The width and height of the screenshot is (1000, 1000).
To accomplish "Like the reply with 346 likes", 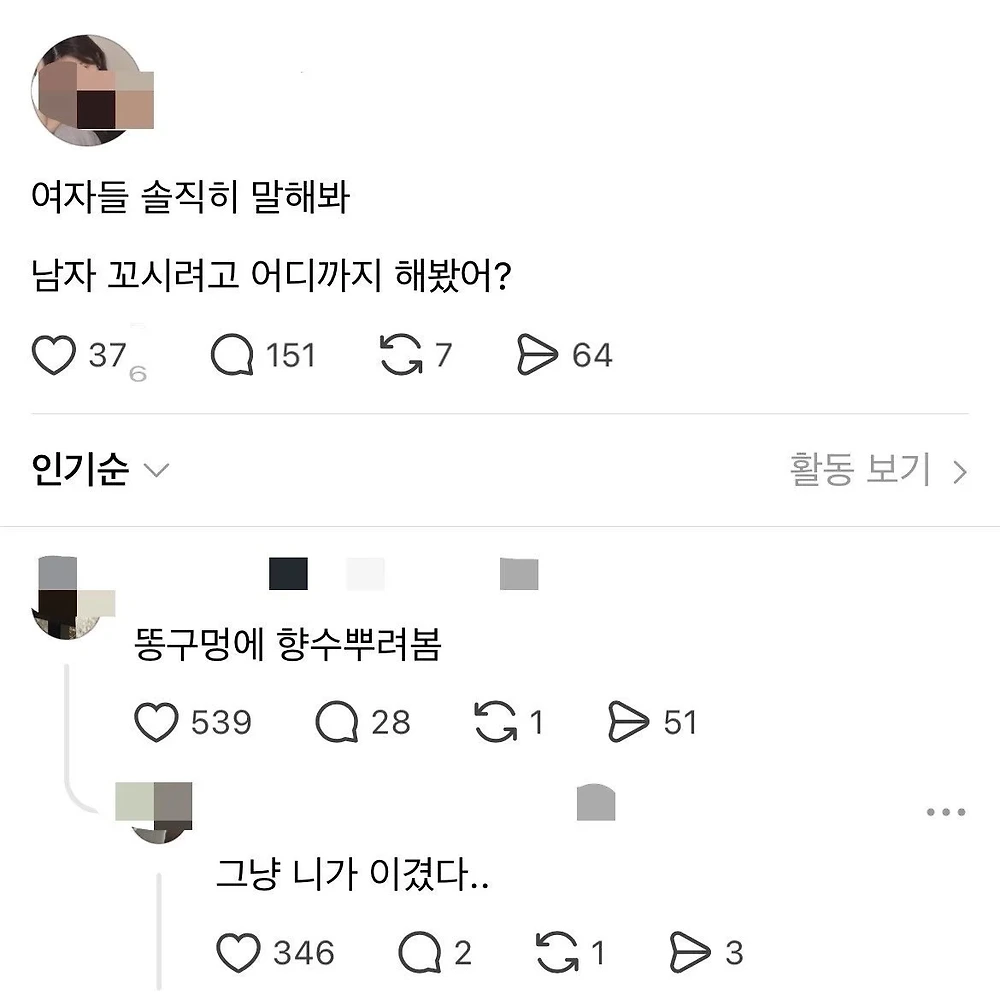I will click(239, 953).
